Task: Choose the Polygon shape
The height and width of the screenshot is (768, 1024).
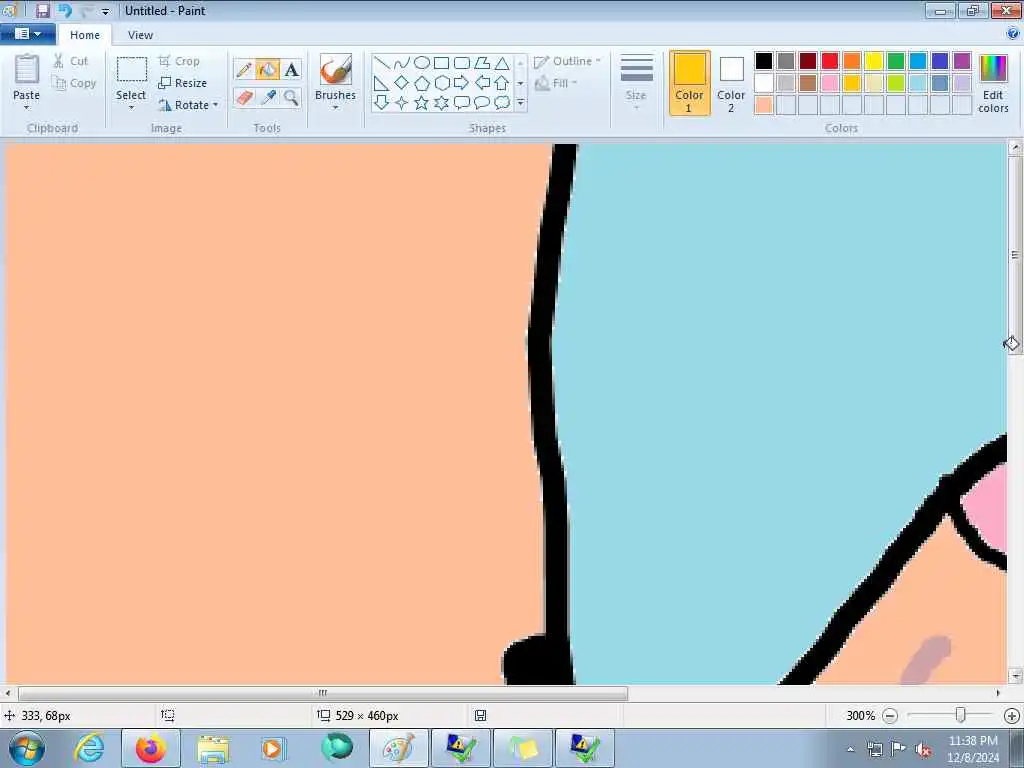Action: point(482,63)
